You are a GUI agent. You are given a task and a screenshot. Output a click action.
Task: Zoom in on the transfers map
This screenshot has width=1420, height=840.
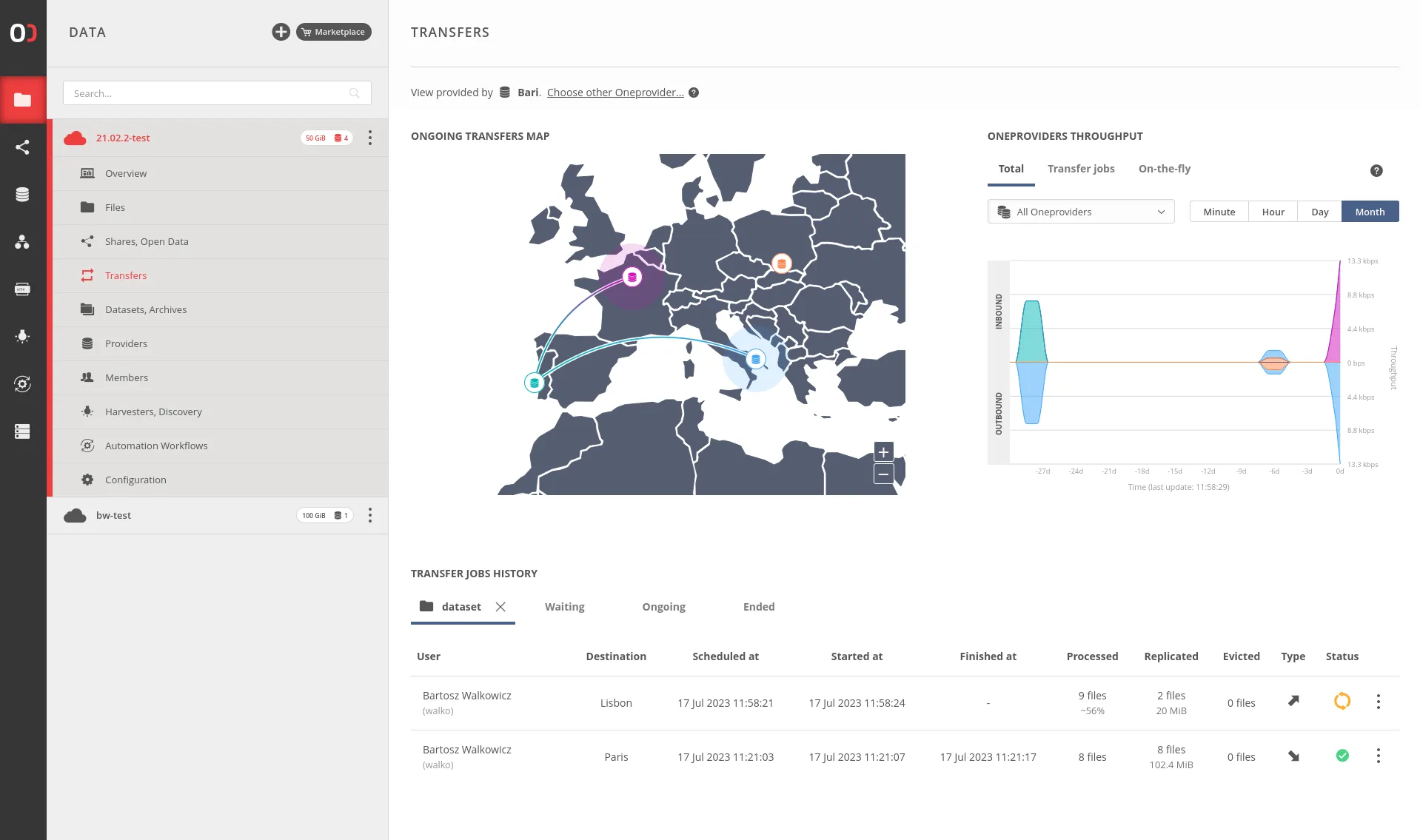click(x=883, y=452)
